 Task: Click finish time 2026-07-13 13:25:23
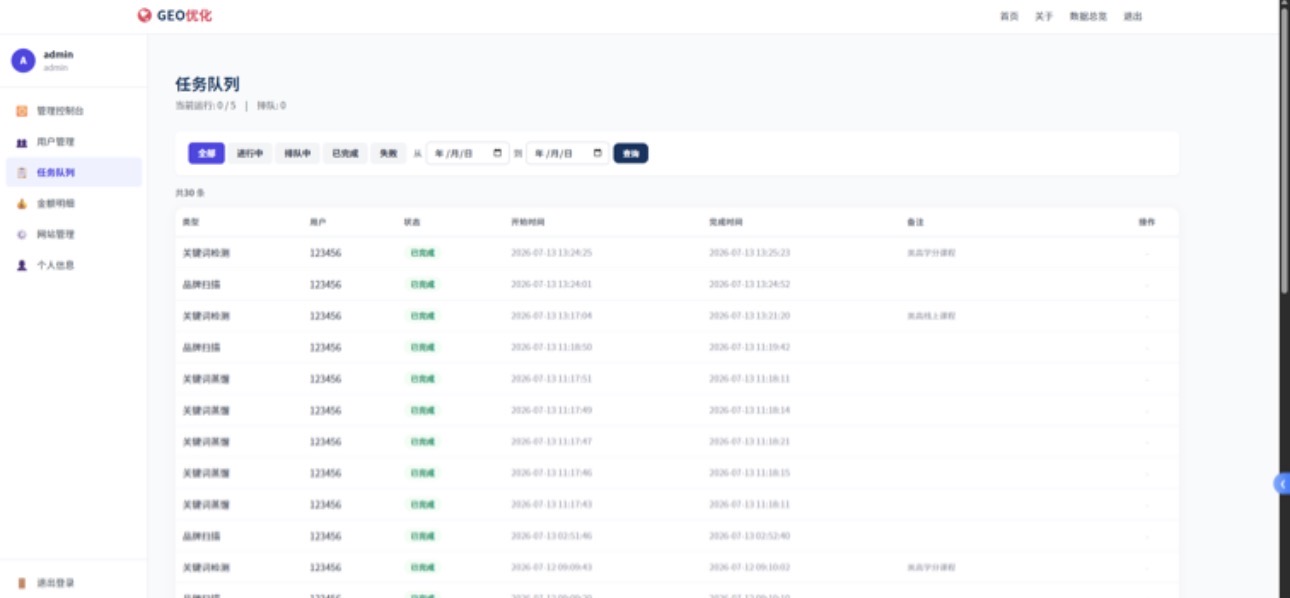coord(749,253)
